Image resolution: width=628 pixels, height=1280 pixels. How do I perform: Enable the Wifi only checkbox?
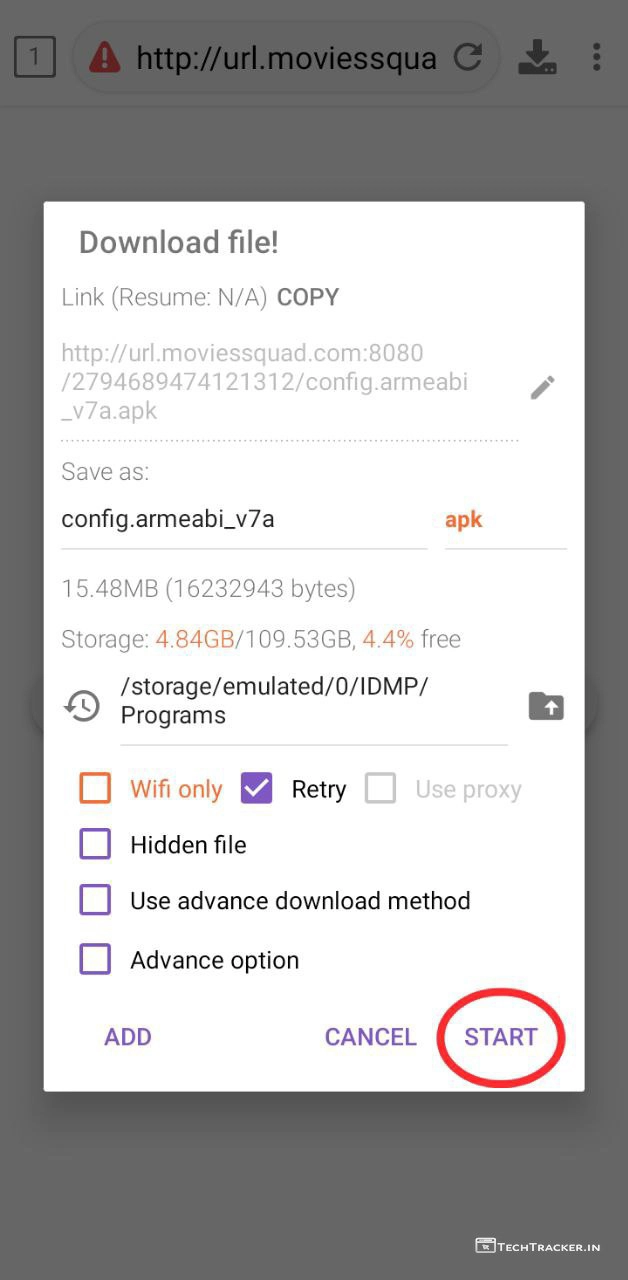(95, 788)
